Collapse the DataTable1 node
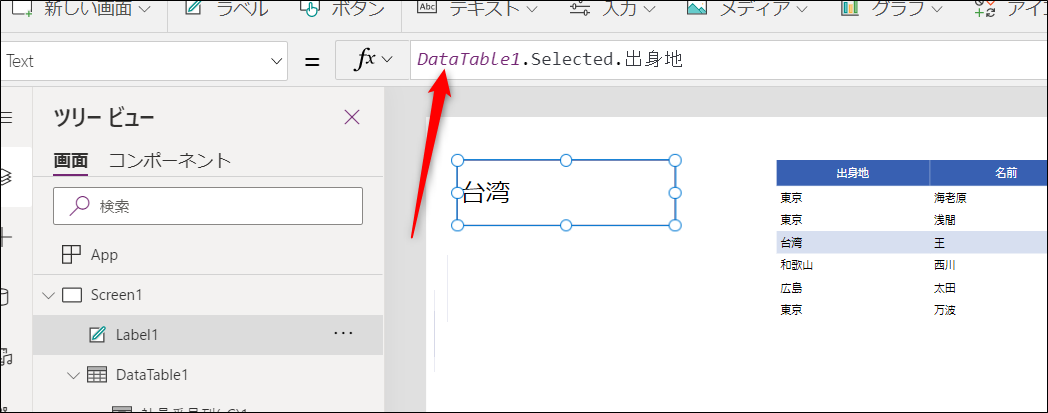This screenshot has height=413, width=1048. [x=74, y=376]
